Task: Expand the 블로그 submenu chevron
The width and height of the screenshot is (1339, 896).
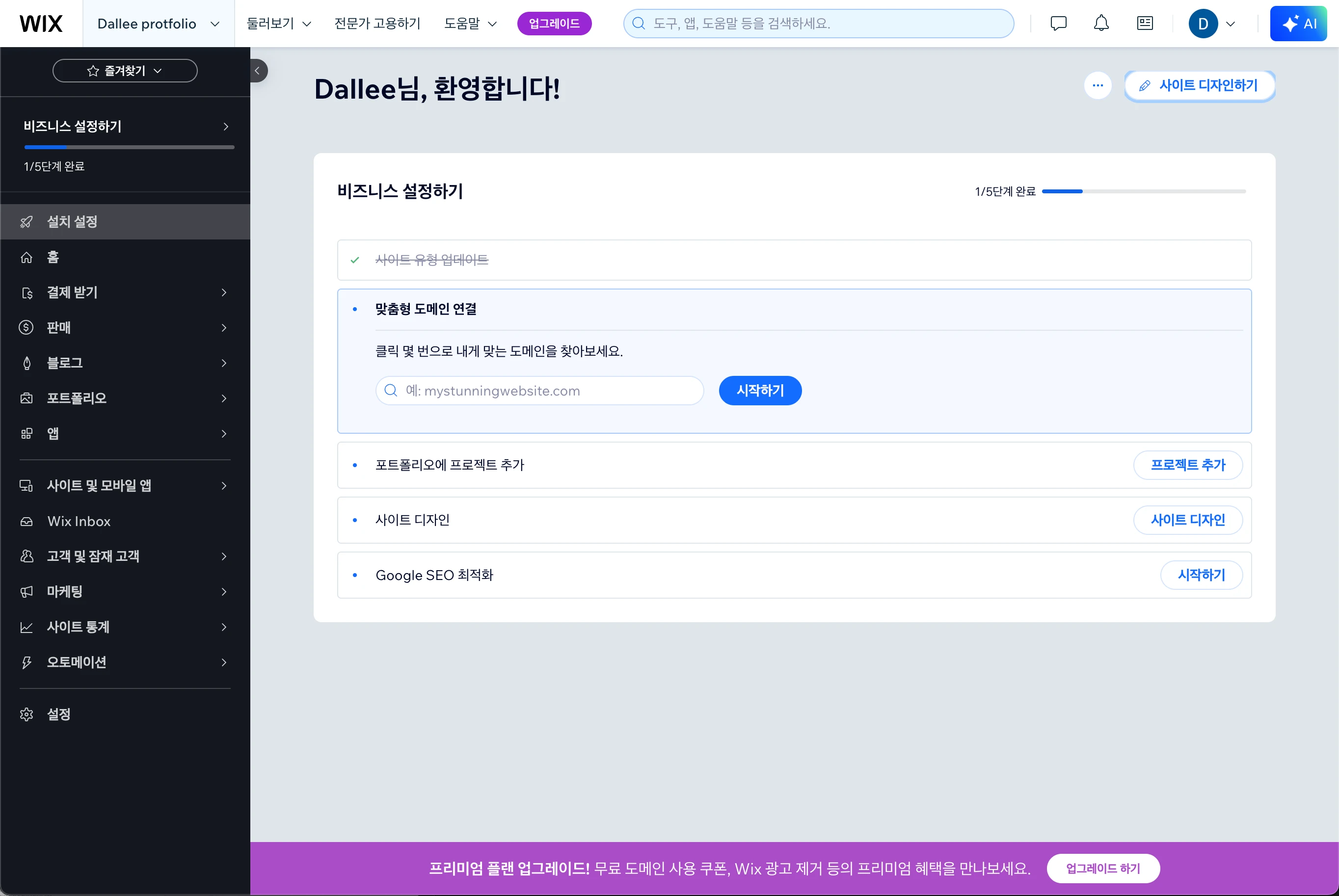Action: click(x=224, y=363)
